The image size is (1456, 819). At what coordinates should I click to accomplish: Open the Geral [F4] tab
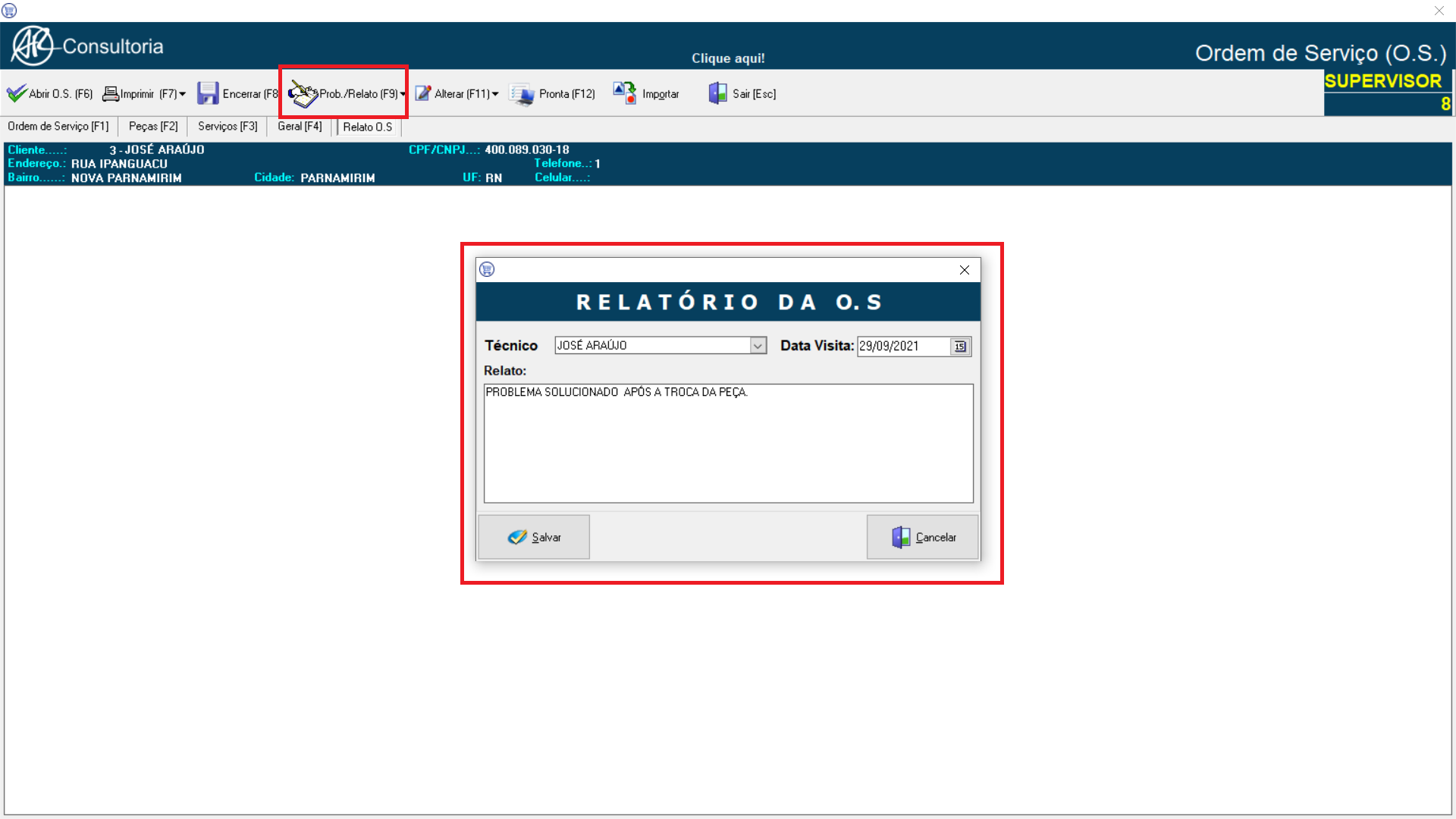point(300,127)
